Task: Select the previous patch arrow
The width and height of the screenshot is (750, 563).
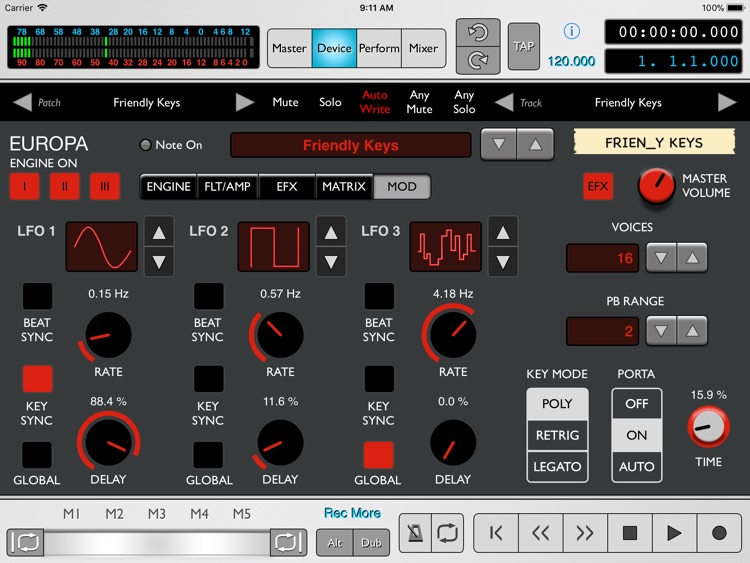Action: pos(22,102)
